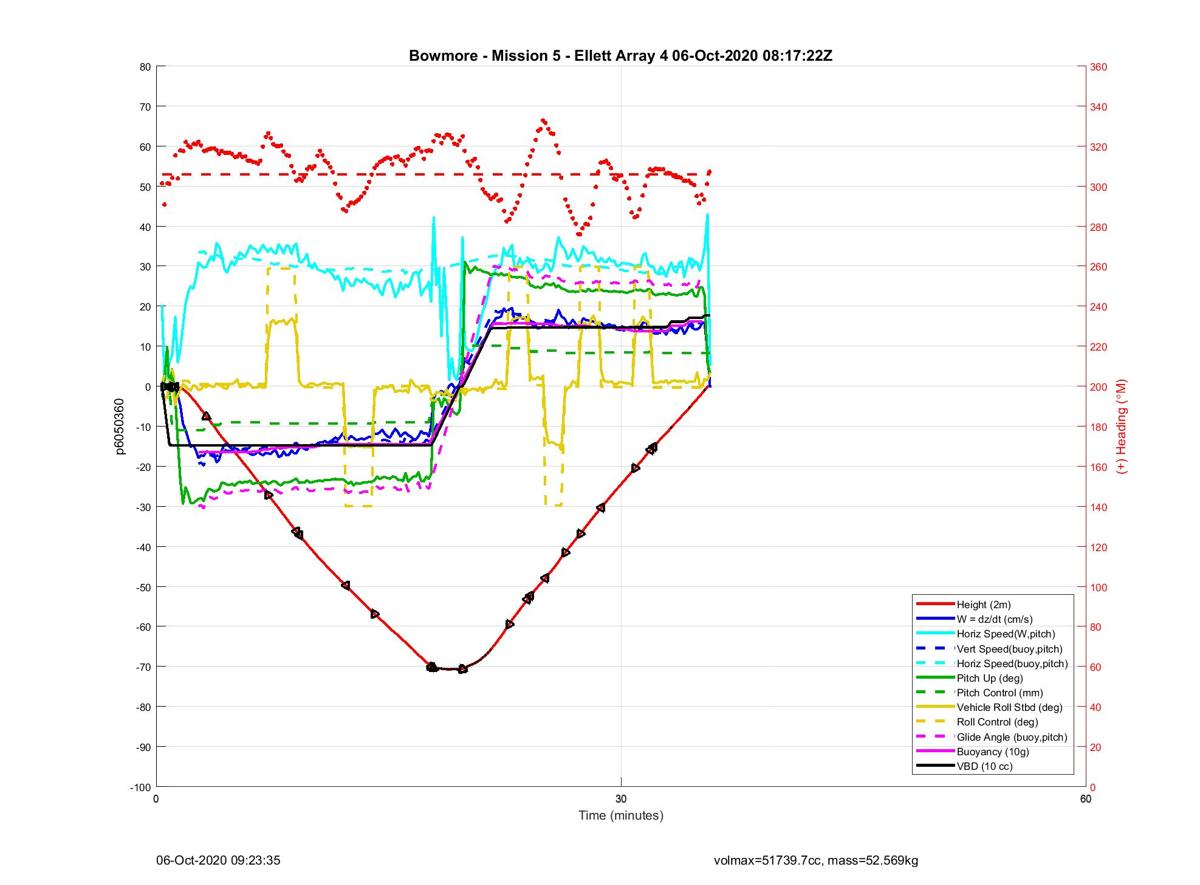Select legend entry 'Pitch Up (deg)'
The image size is (1200, 885).
click(x=988, y=678)
